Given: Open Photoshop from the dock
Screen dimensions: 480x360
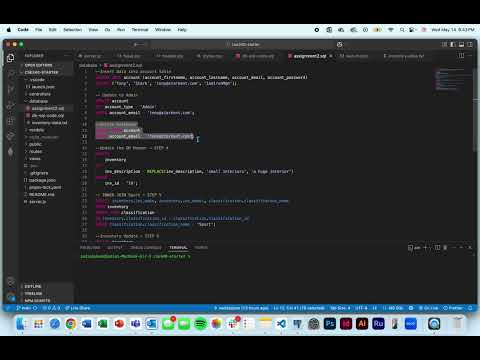Looking at the screenshot, I should (330, 323).
